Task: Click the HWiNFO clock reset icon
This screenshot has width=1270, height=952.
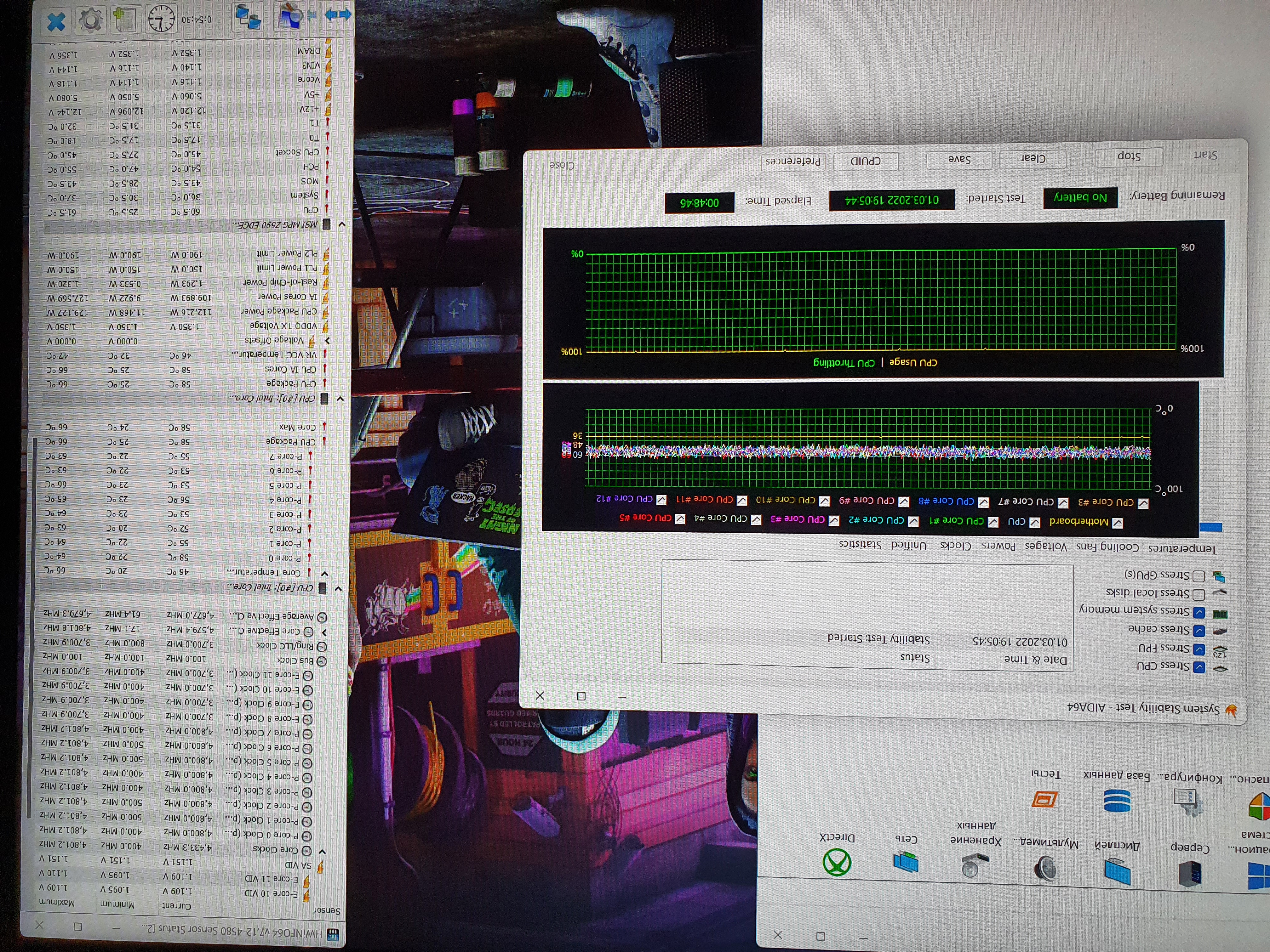Action: tap(161, 19)
